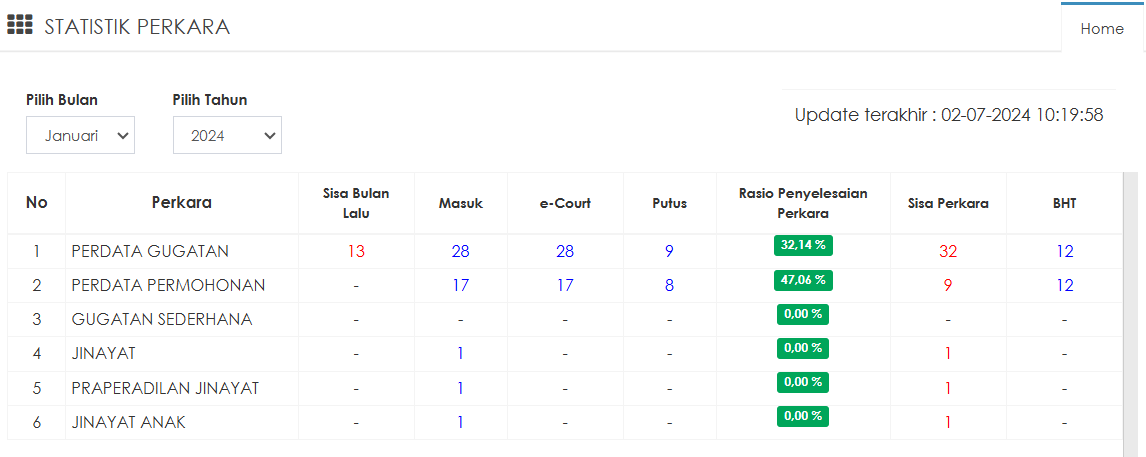Select Perdata Permohonan Putus value 8
The image size is (1146, 457).
coord(669,286)
